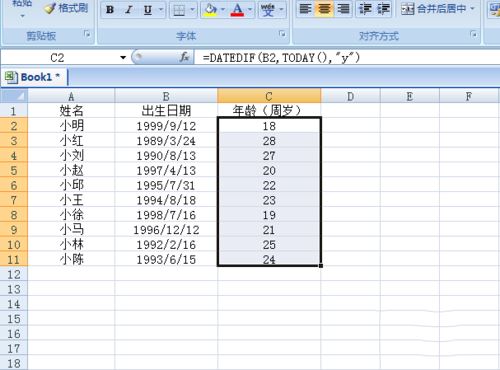Select column B header

(x=166, y=96)
